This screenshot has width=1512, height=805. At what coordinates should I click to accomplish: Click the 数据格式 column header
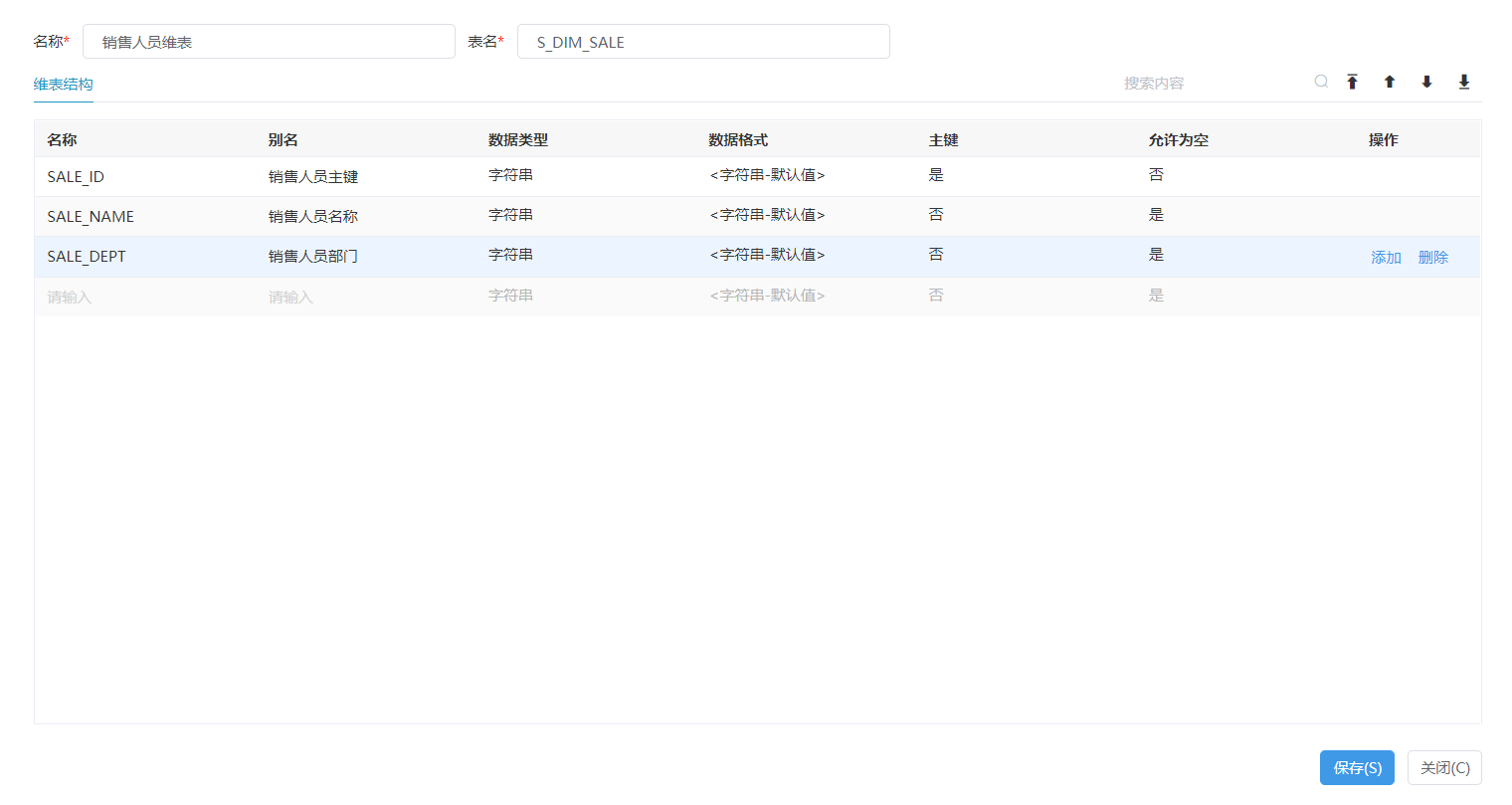coord(738,140)
